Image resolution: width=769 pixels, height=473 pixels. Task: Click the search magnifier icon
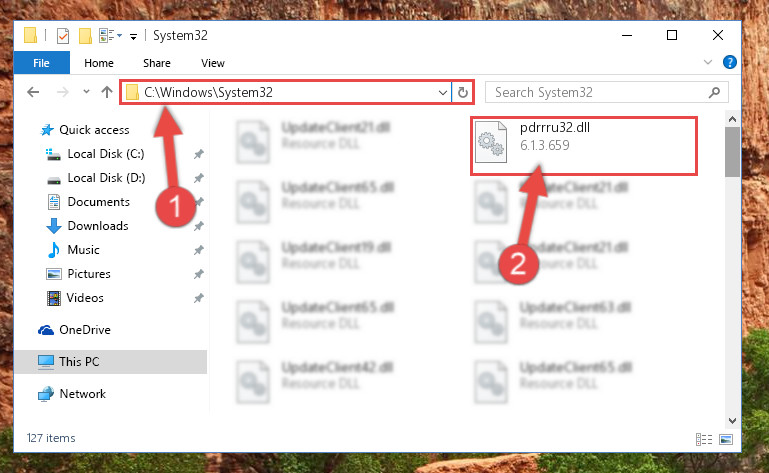coord(715,92)
